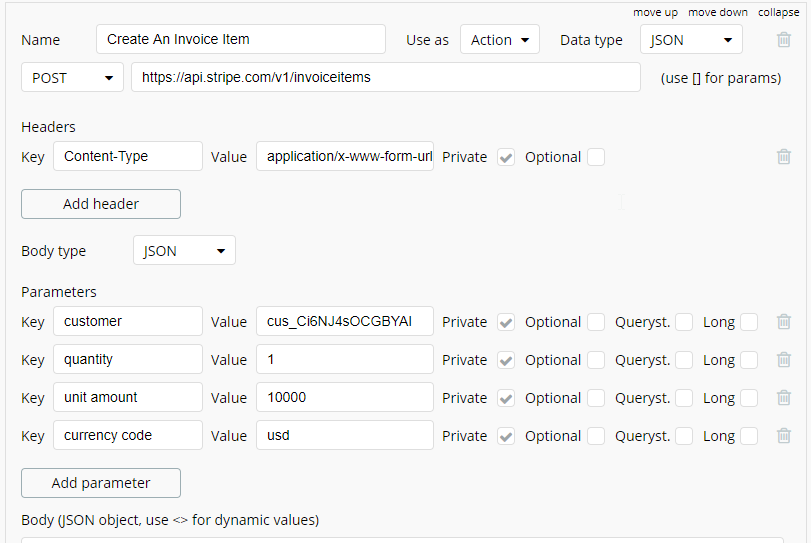The width and height of the screenshot is (811, 543).
Task: Check Querystring box for quantity parameter
Action: [684, 360]
